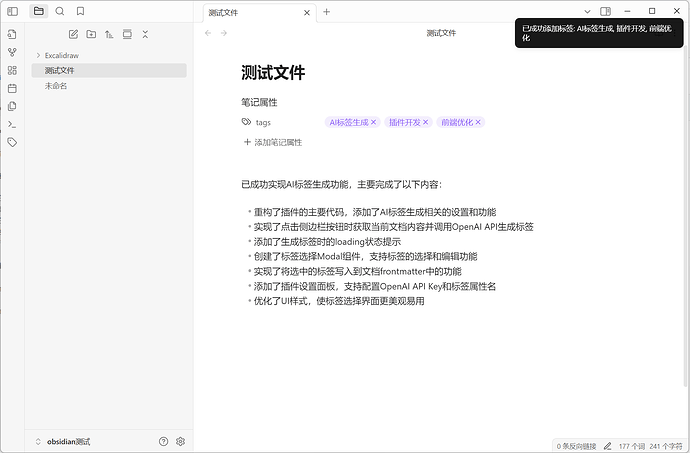Screen dimensions: 690x453
Task: Click the 插件开发 tag pill
Action: [x=404, y=122]
